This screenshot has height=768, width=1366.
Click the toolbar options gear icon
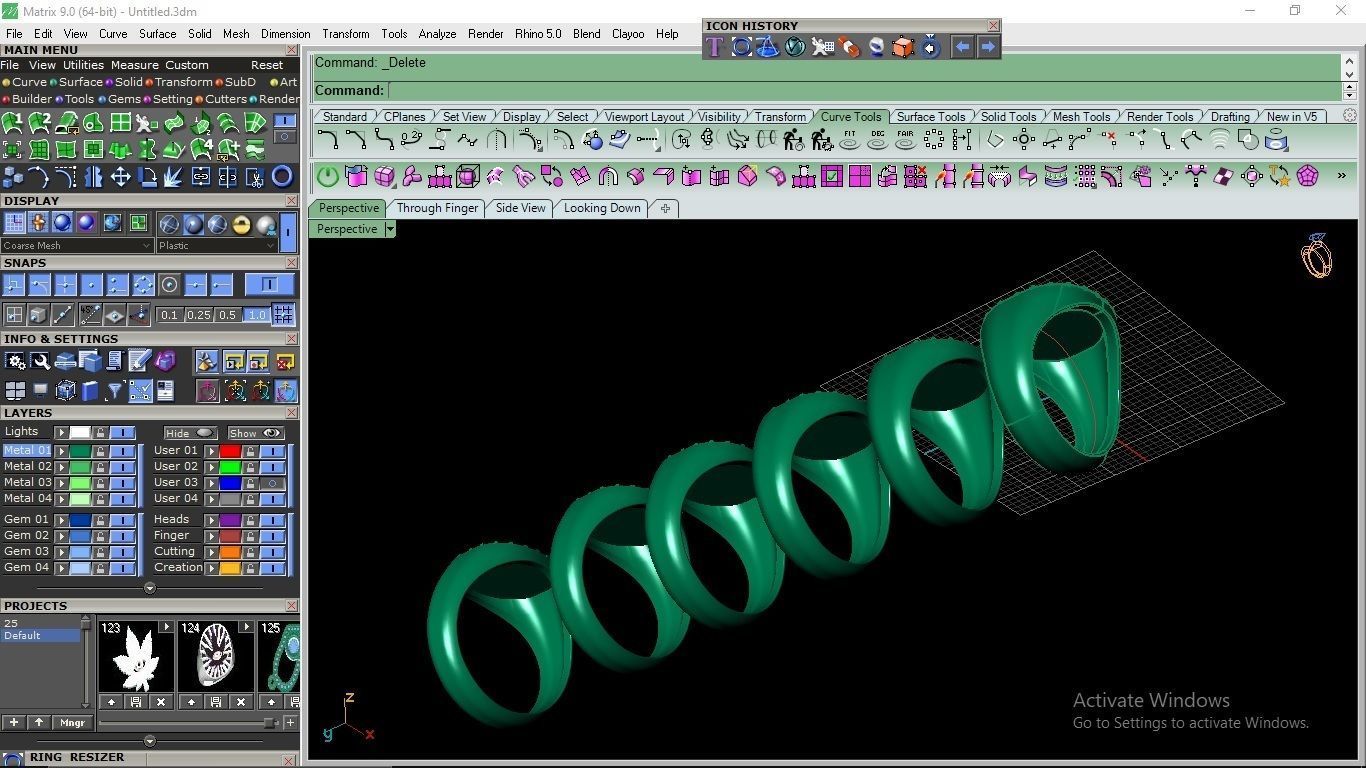(1350, 116)
